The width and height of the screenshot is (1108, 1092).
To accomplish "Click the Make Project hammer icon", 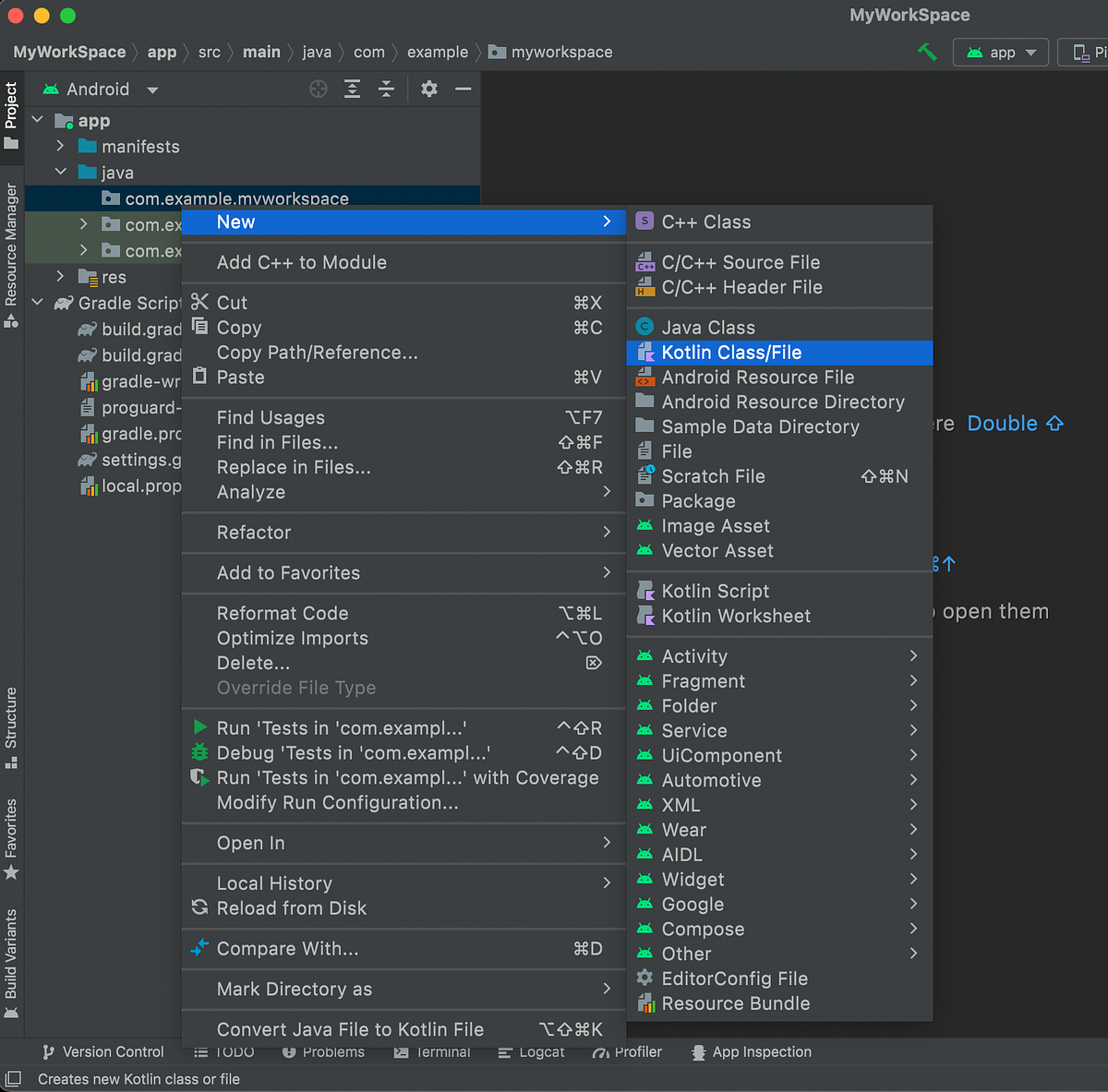I will 927,52.
